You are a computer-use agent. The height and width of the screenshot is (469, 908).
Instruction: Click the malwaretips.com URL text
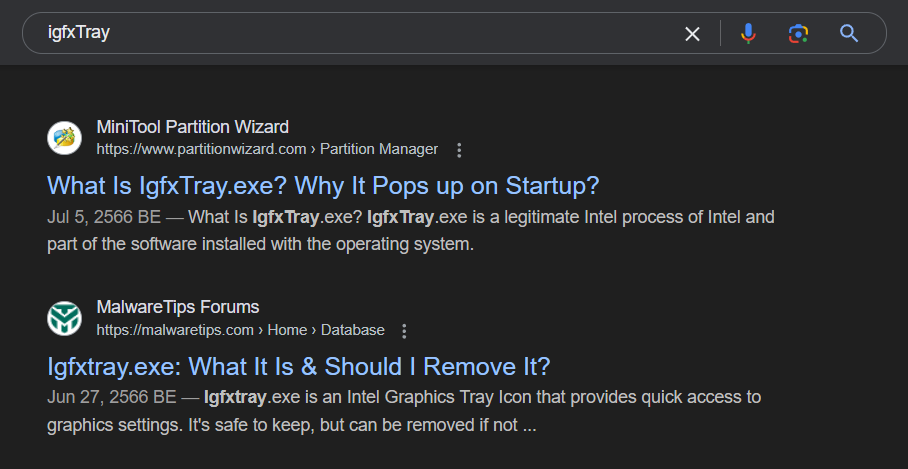[x=175, y=330]
